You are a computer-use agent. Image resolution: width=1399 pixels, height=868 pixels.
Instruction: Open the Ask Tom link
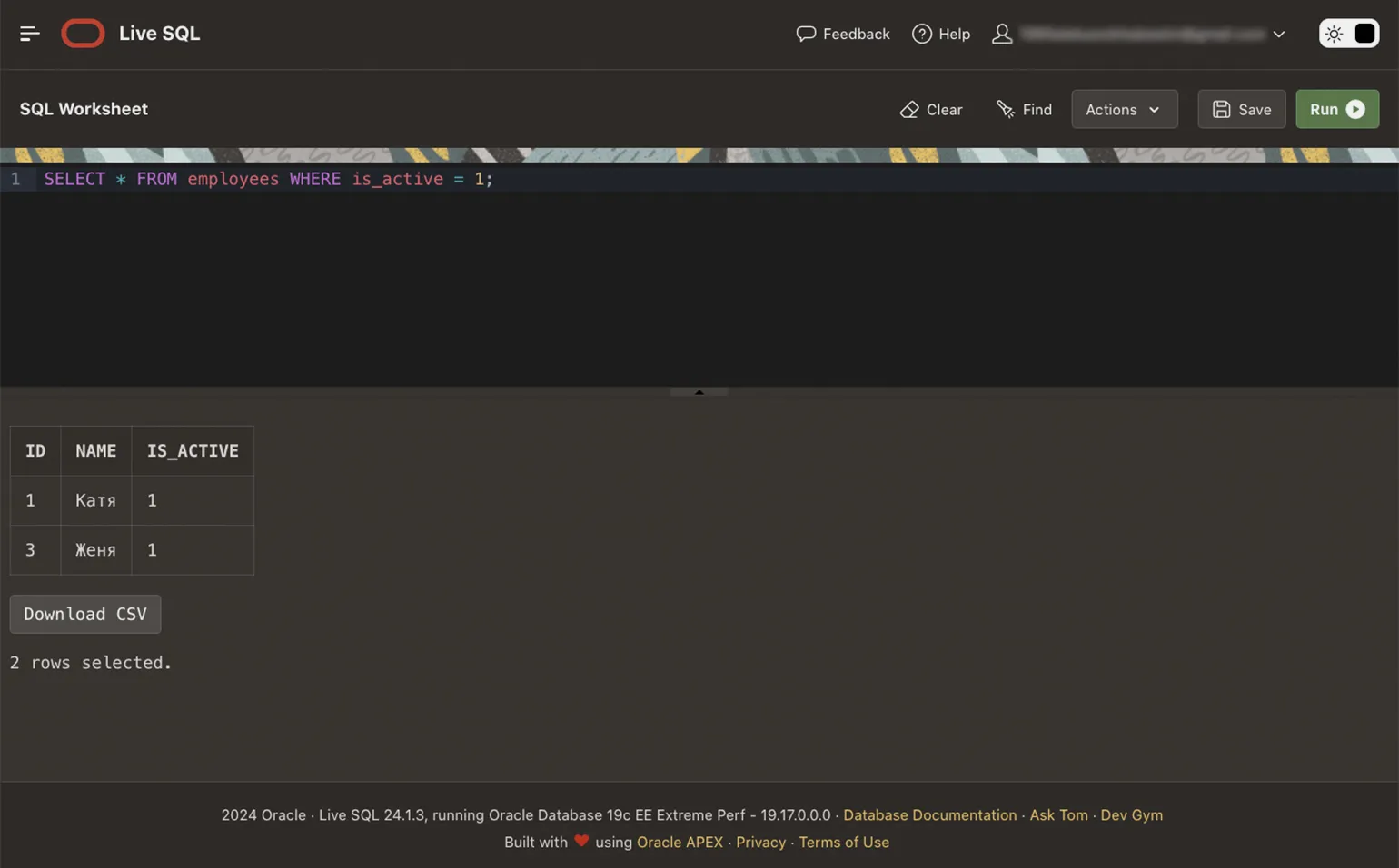pos(1057,815)
